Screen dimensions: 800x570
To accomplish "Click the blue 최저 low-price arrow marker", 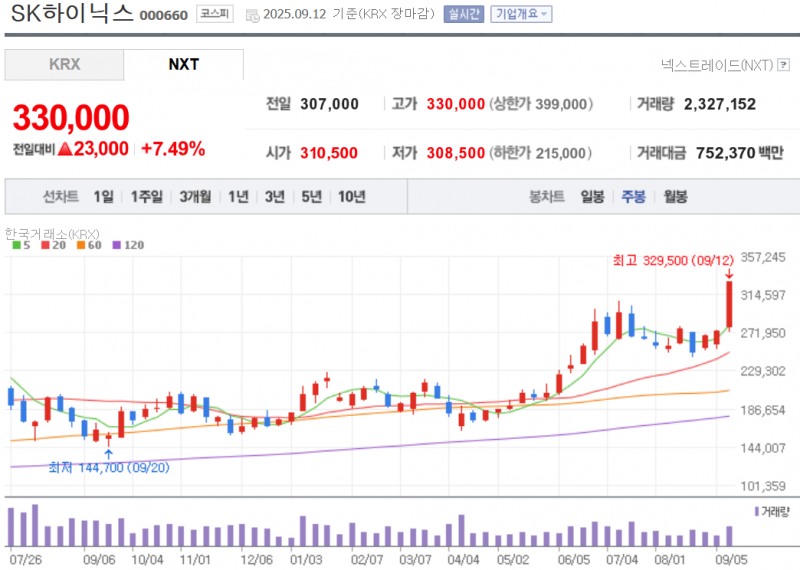I will 108,454.
